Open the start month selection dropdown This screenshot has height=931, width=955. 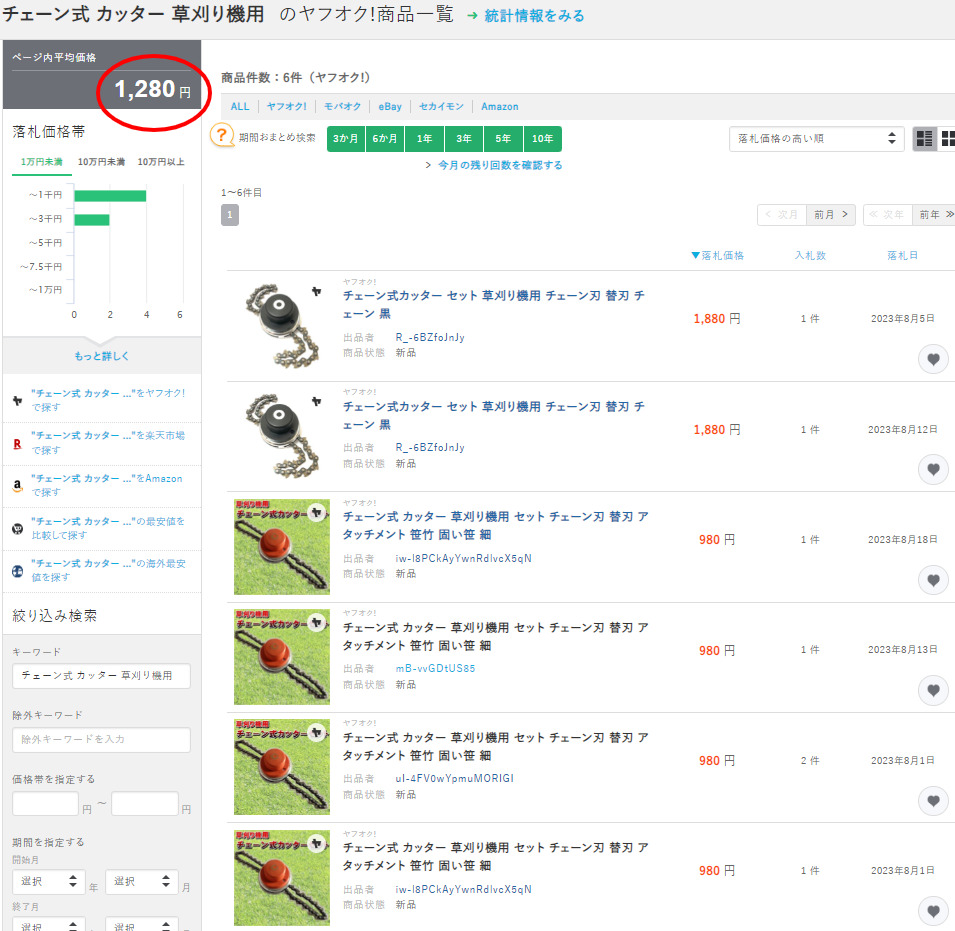[141, 882]
